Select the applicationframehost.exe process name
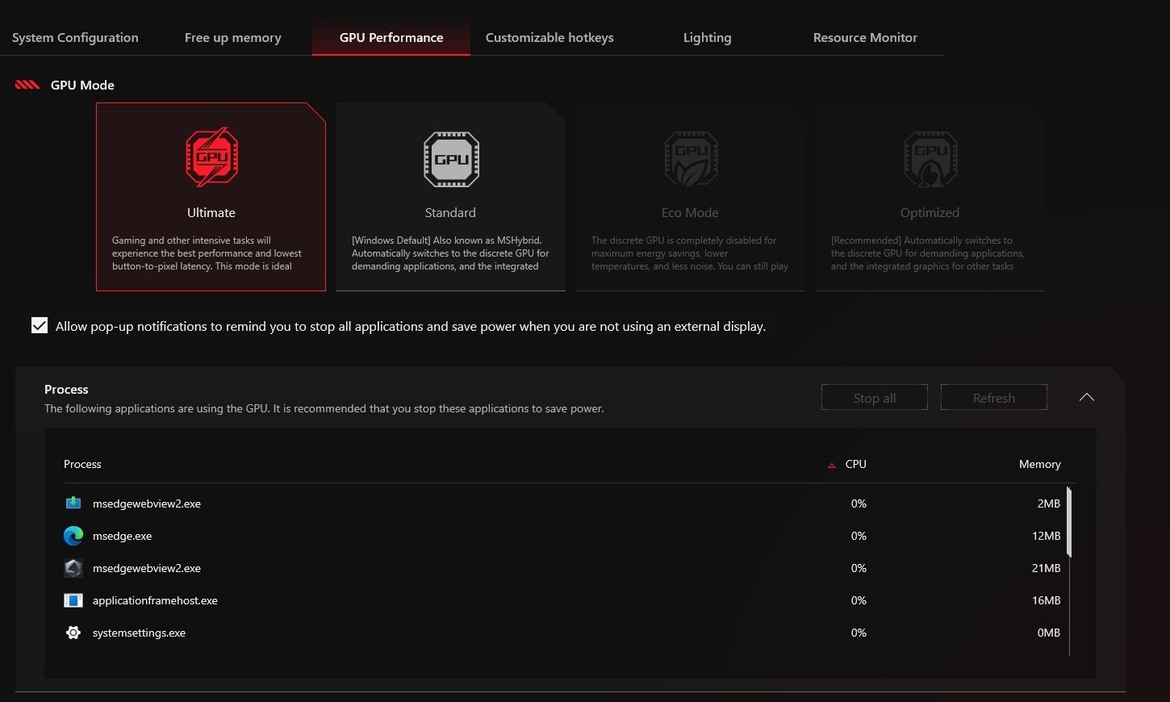 (155, 601)
